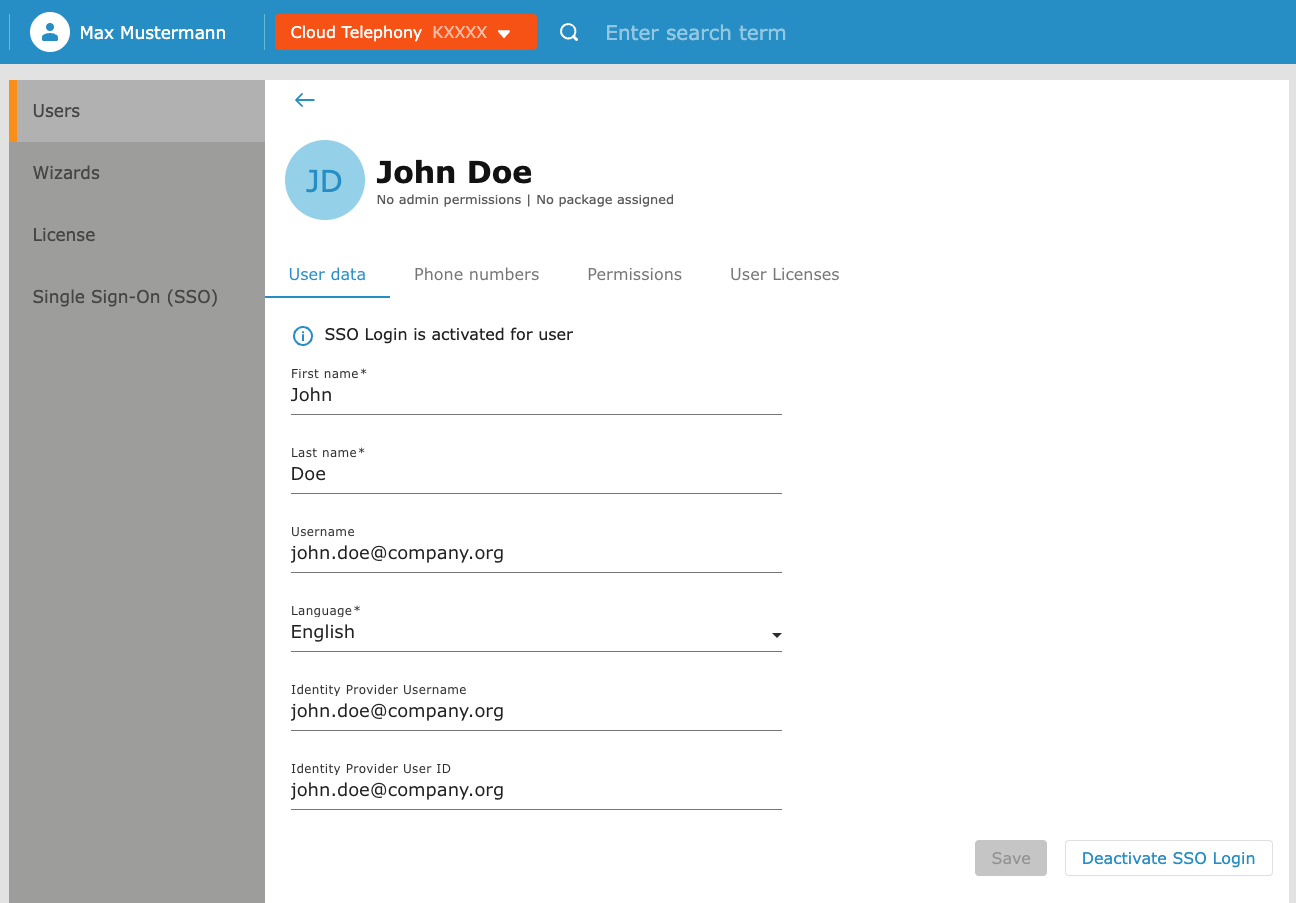The height and width of the screenshot is (903, 1296).
Task: Expand the Language dropdown arrow
Action: pyautogui.click(x=776, y=635)
